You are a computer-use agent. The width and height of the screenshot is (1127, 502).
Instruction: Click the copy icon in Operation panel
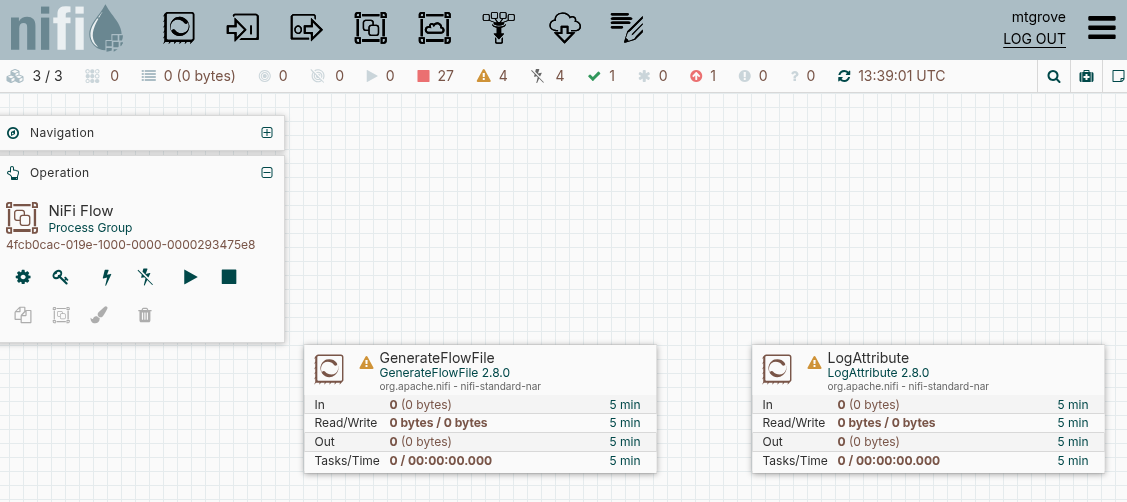[x=24, y=315]
